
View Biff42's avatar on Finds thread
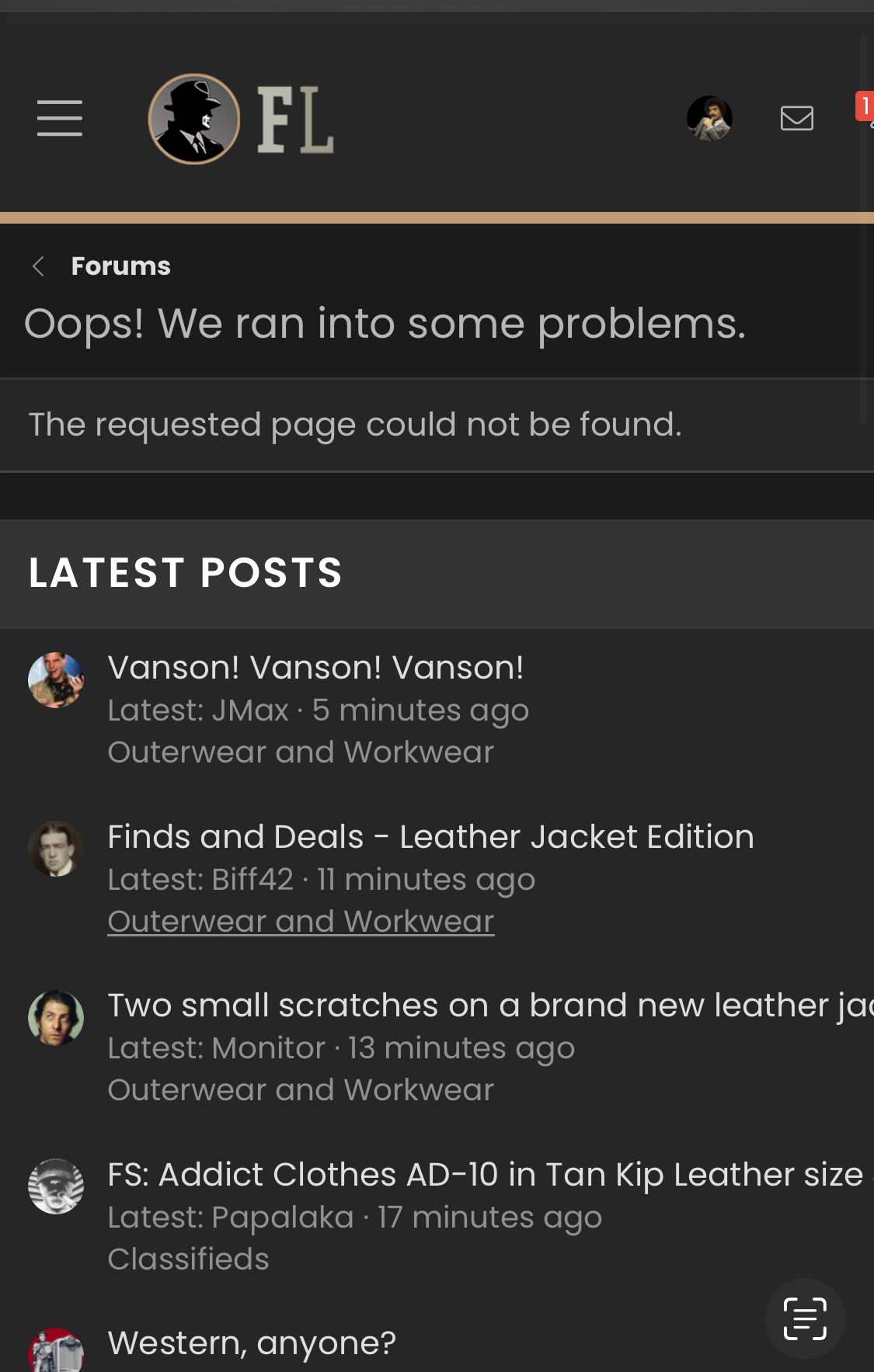(56, 849)
